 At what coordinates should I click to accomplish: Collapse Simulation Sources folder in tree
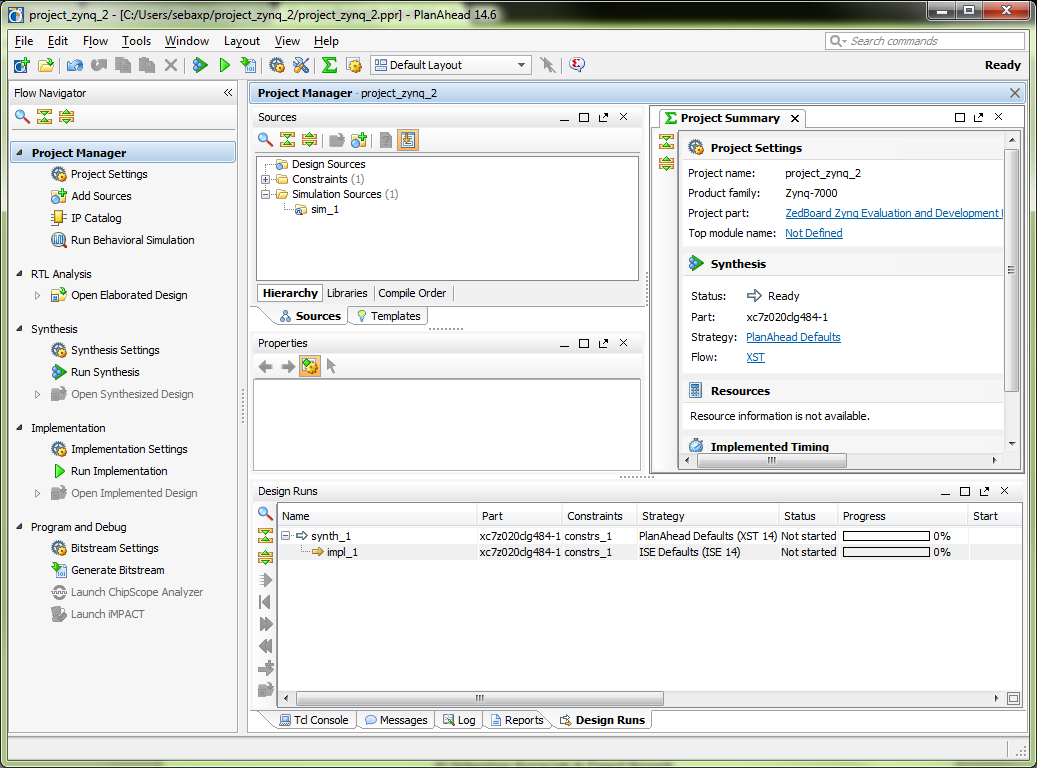coord(265,194)
